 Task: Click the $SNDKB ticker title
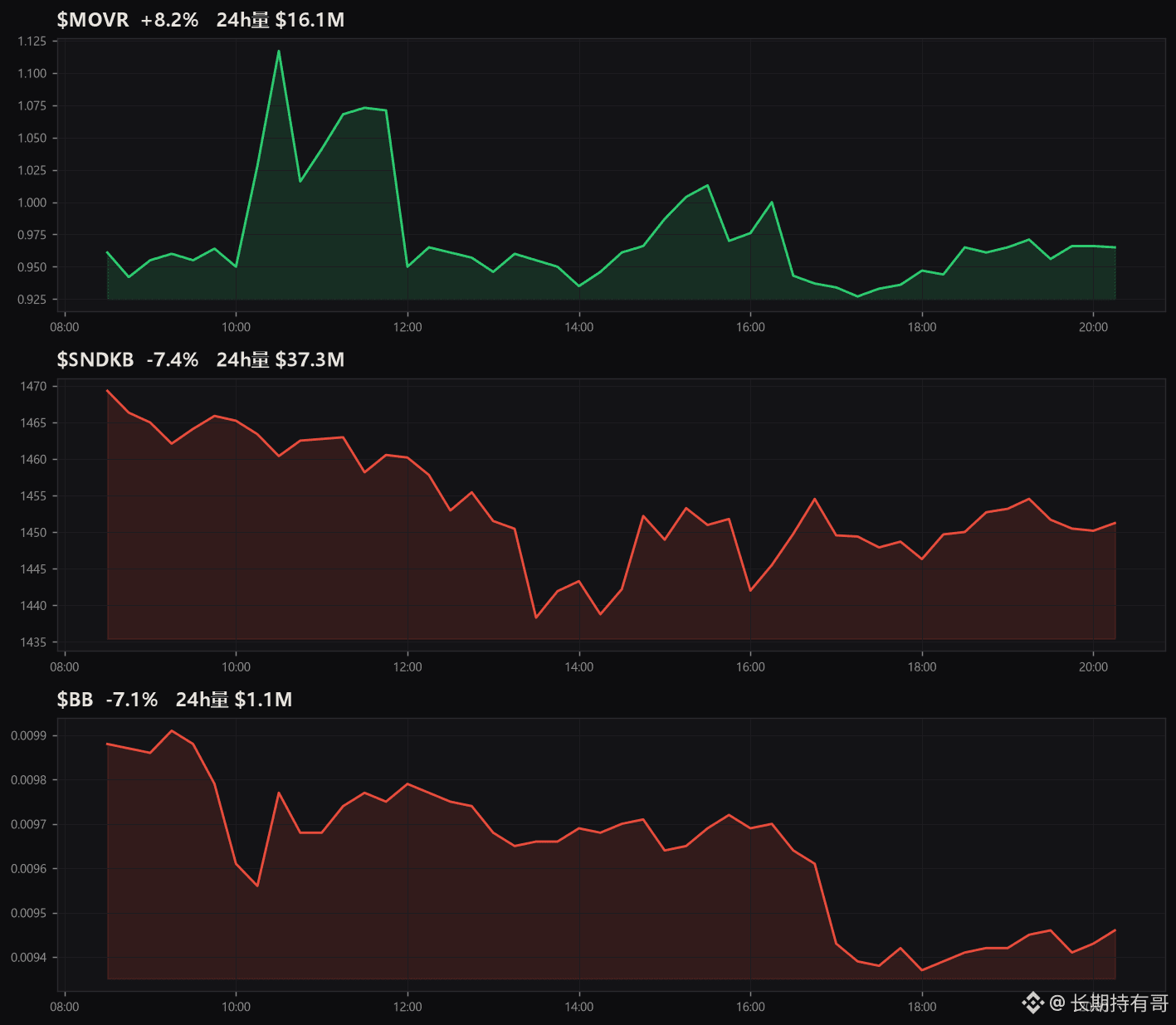(x=95, y=359)
